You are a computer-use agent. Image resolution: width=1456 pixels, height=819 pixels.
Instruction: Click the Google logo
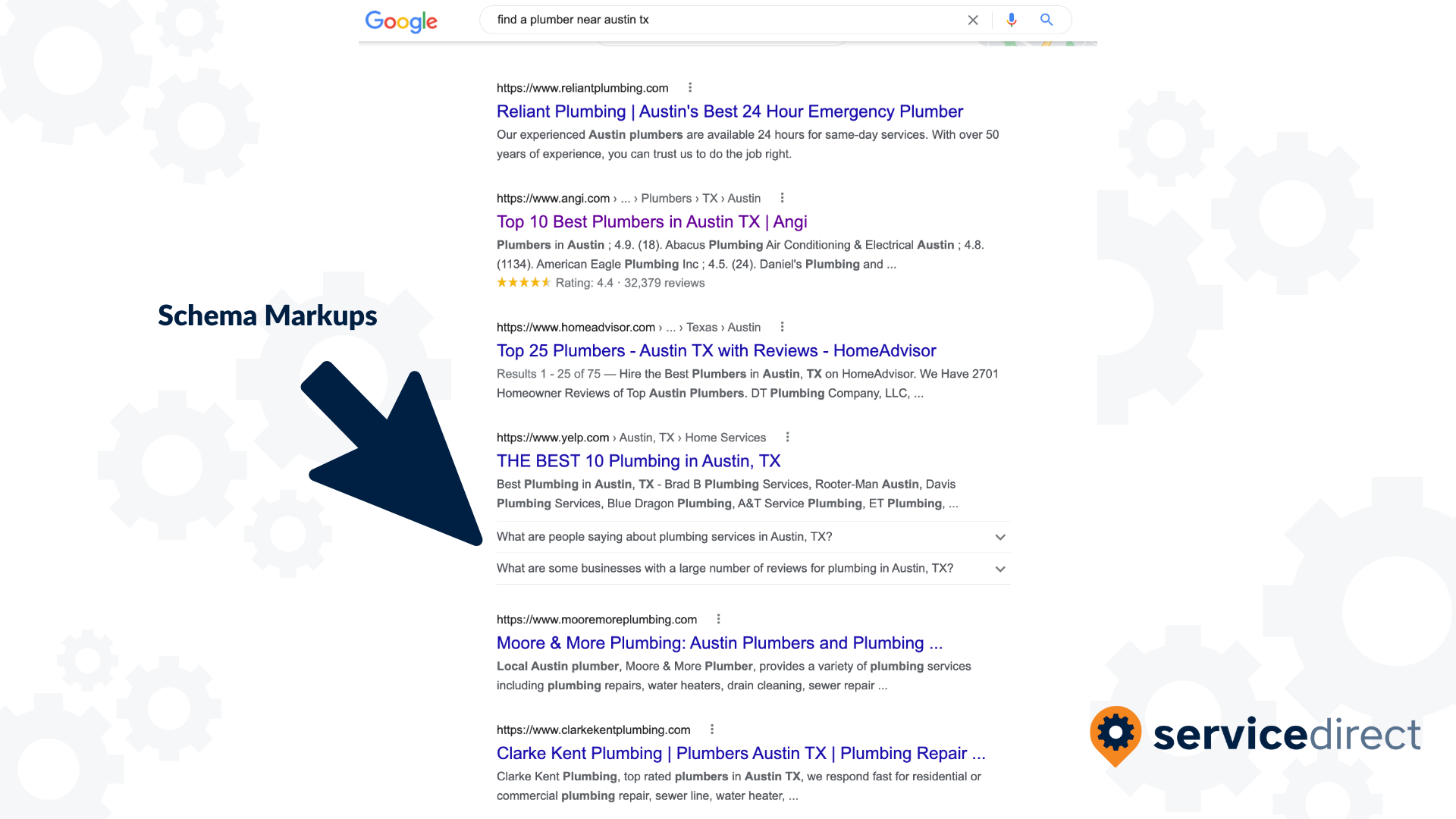401,21
